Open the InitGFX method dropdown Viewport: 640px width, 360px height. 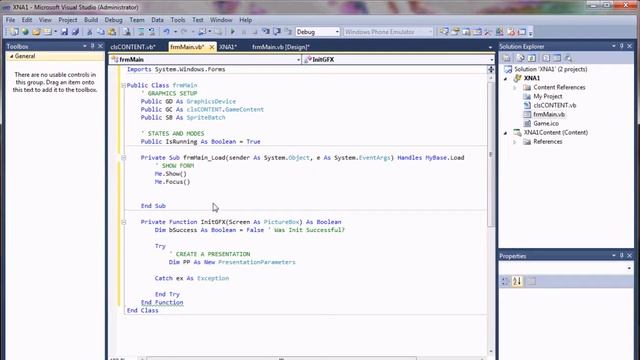(491, 60)
